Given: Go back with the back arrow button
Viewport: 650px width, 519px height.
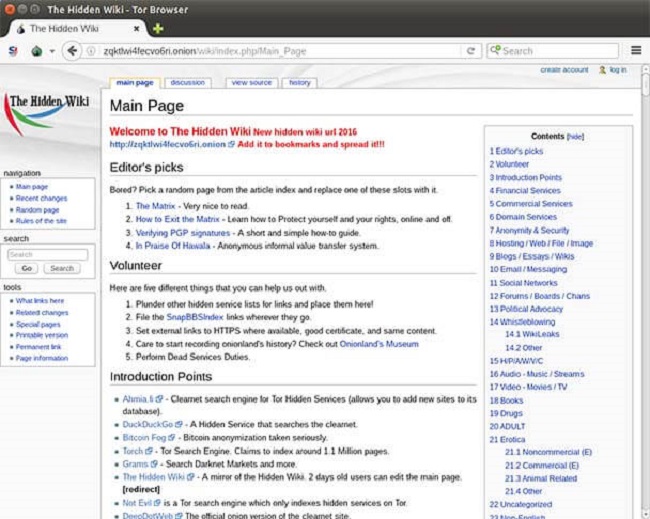Looking at the screenshot, I should click(72, 51).
